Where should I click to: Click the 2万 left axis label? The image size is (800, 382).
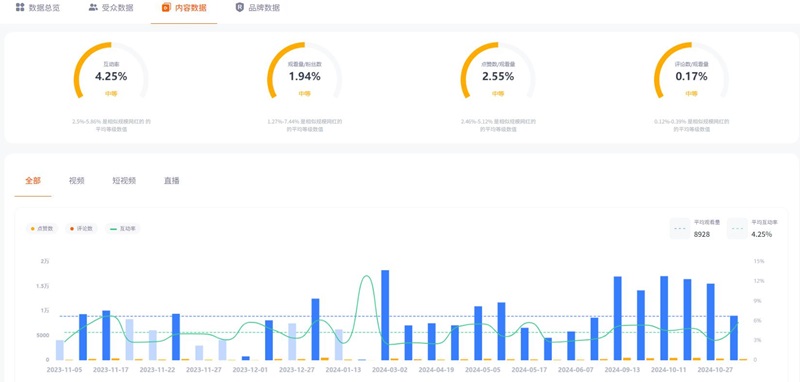[x=45, y=261]
